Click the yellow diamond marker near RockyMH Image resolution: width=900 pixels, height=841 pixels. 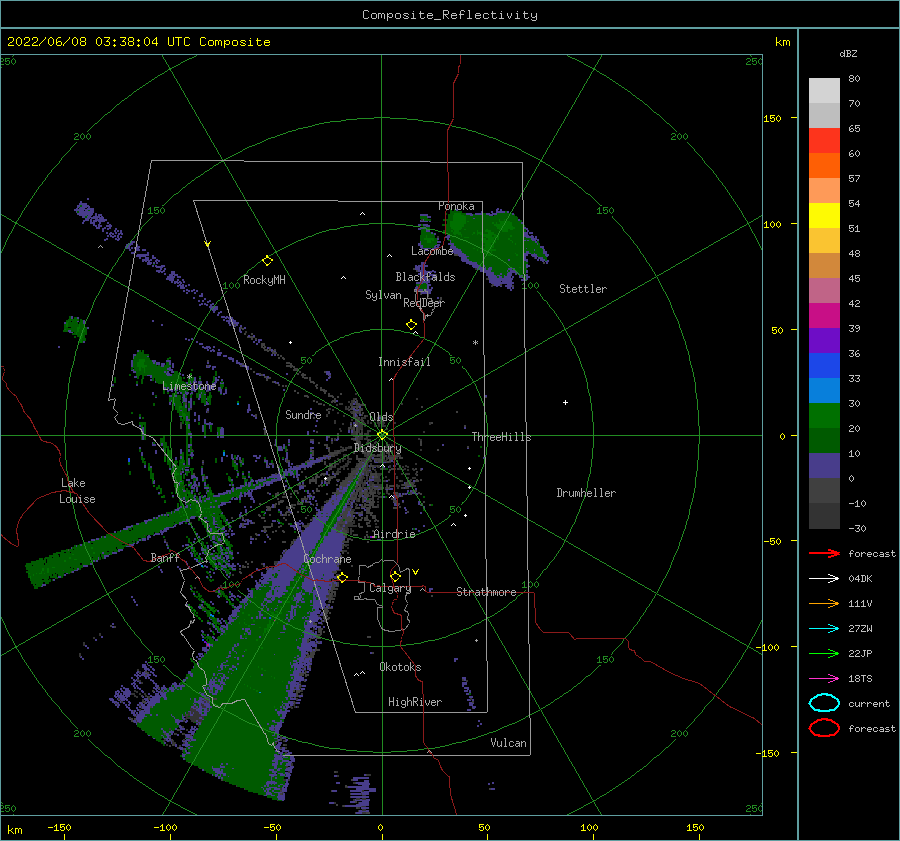click(267, 261)
